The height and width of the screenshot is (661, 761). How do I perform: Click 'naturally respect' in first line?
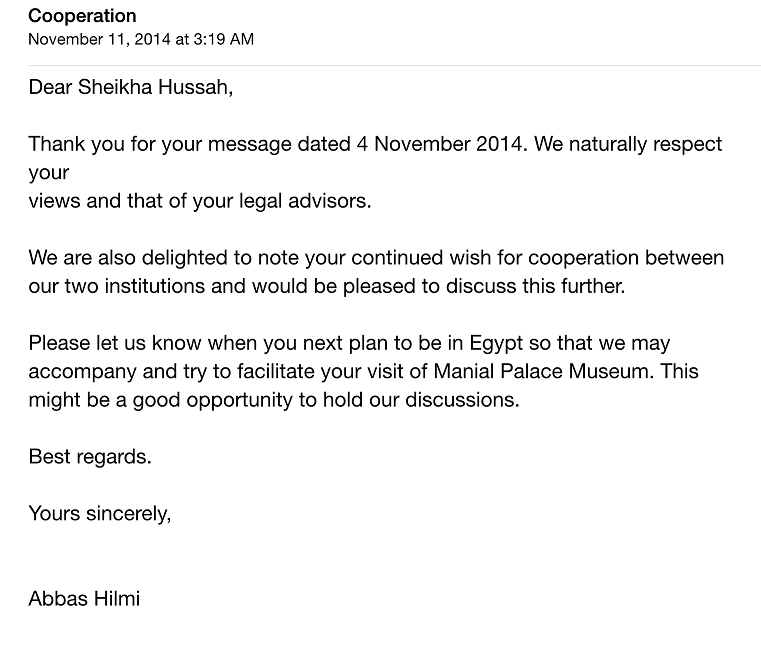click(x=645, y=145)
